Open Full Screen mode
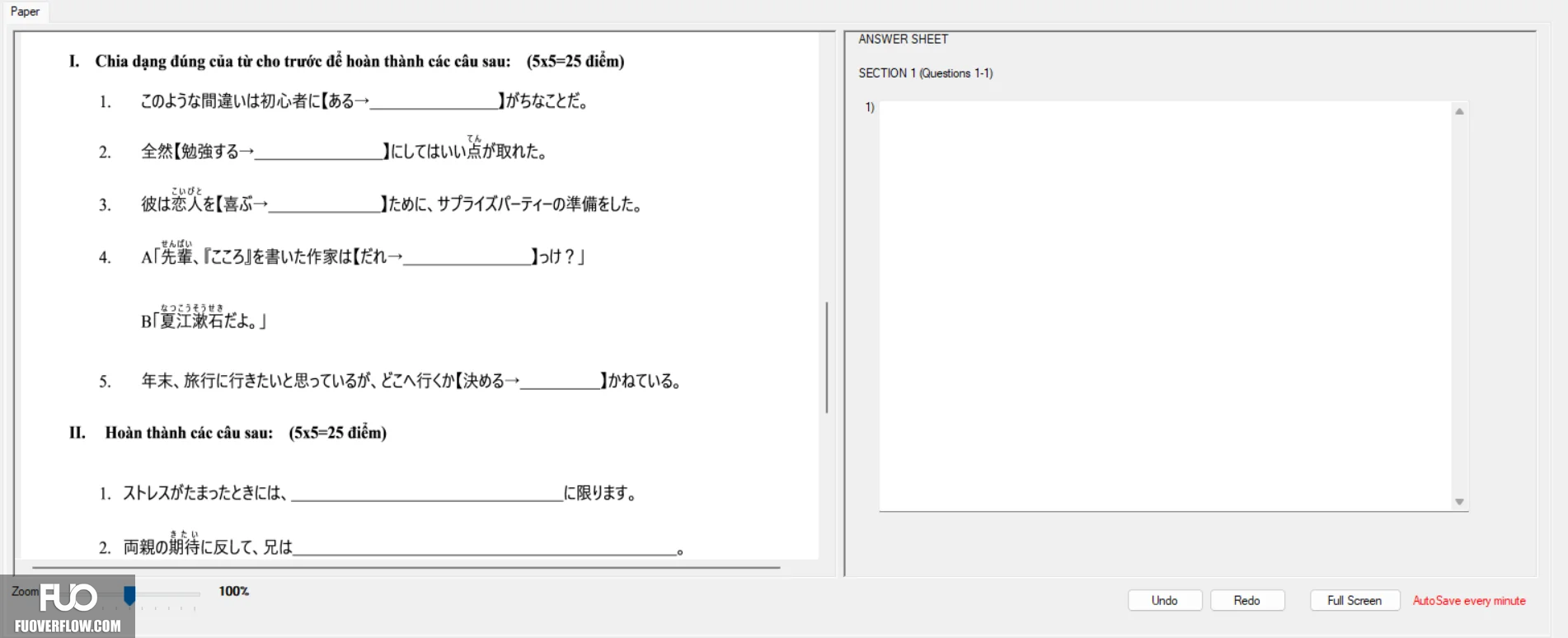Viewport: 1568px width, 638px height. tap(1354, 600)
